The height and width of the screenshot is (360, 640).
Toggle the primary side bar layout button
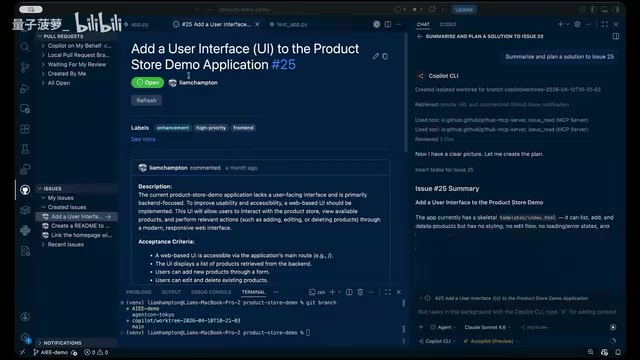593,9
